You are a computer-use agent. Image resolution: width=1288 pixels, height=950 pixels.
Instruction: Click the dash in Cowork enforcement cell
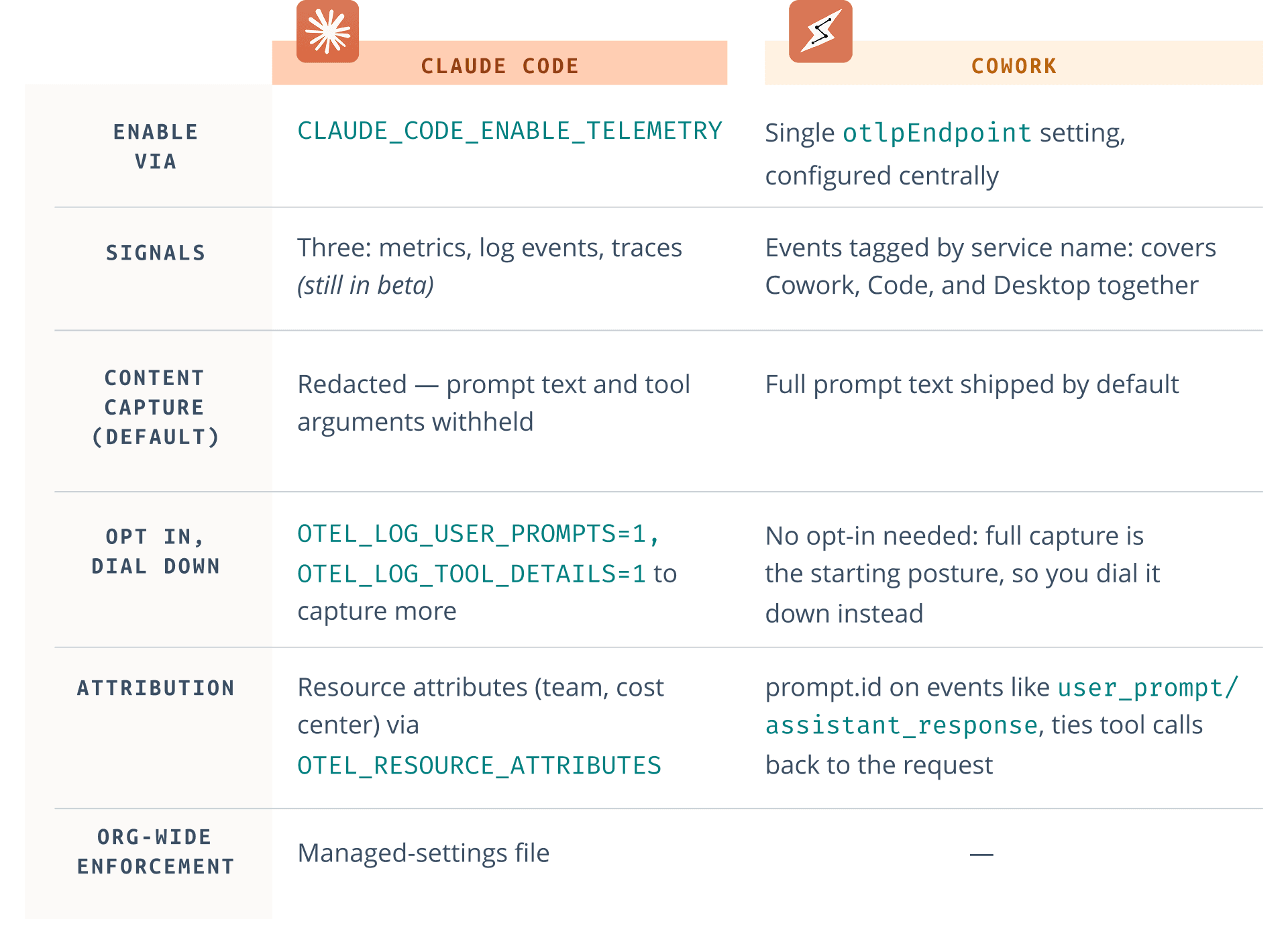point(981,855)
